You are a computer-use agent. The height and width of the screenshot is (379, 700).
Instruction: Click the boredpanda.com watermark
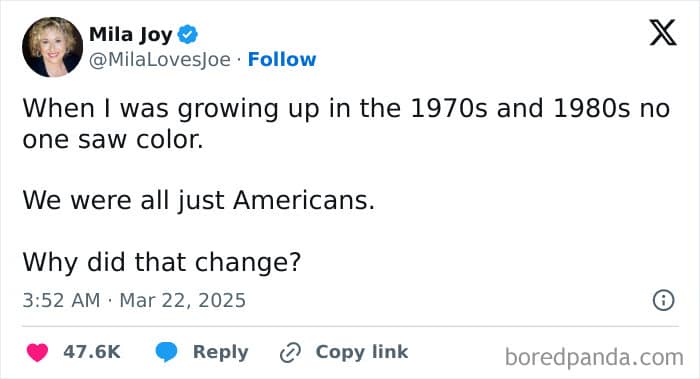[x=594, y=358]
